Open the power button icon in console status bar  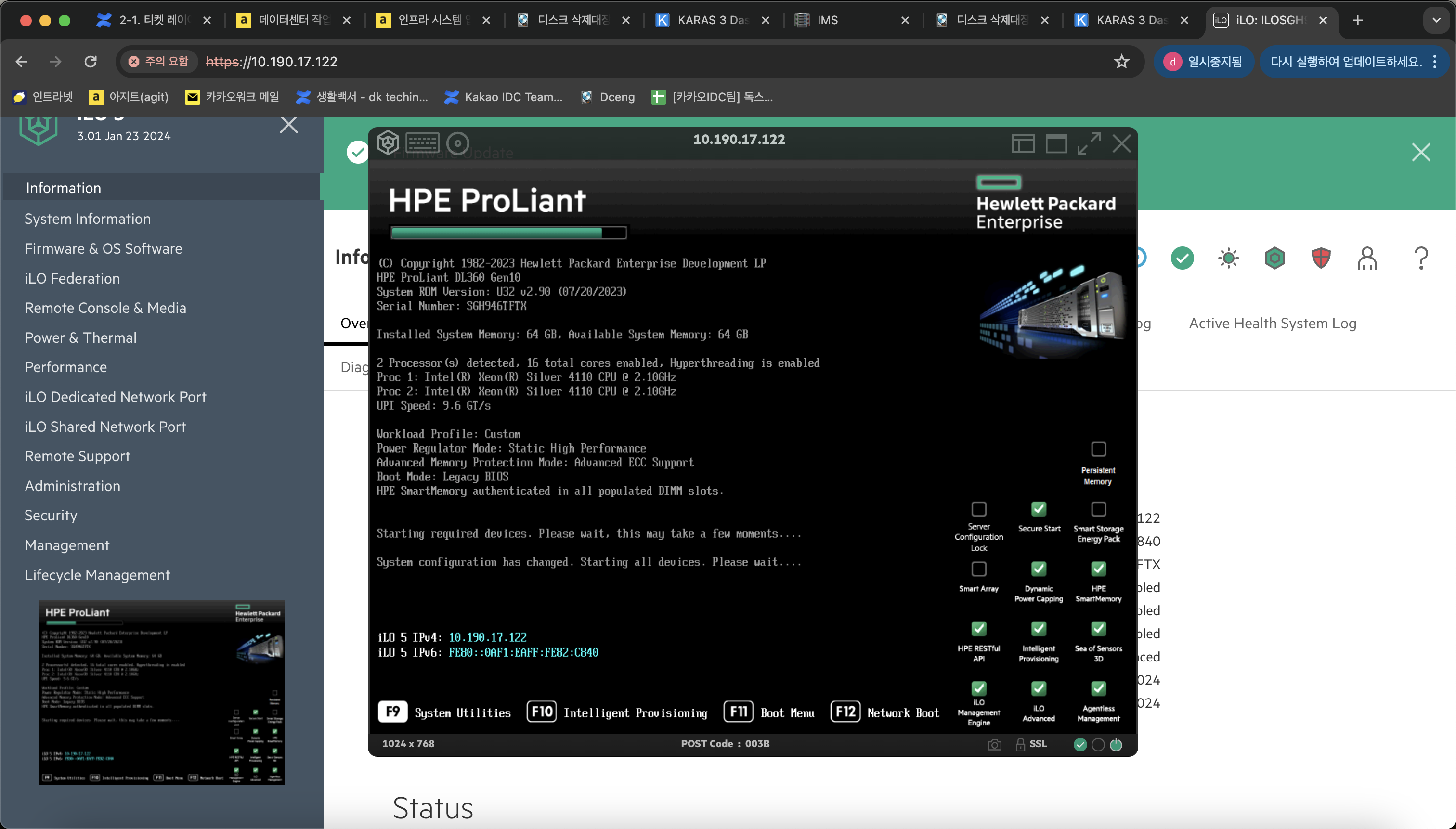[1116, 745]
